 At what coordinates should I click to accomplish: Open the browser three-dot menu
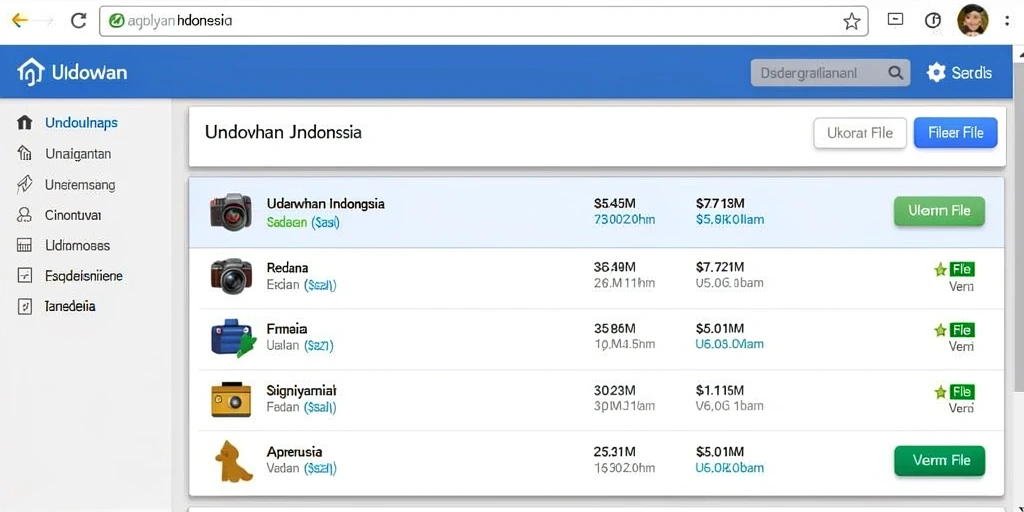click(x=1008, y=21)
